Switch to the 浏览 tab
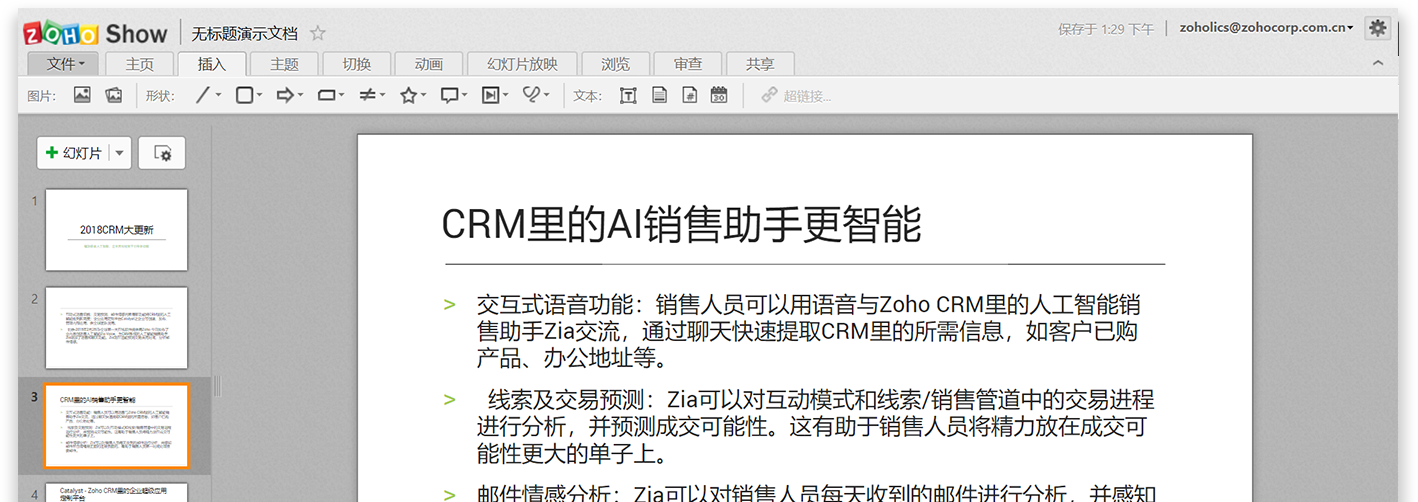The height and width of the screenshot is (502, 1418). 615,64
